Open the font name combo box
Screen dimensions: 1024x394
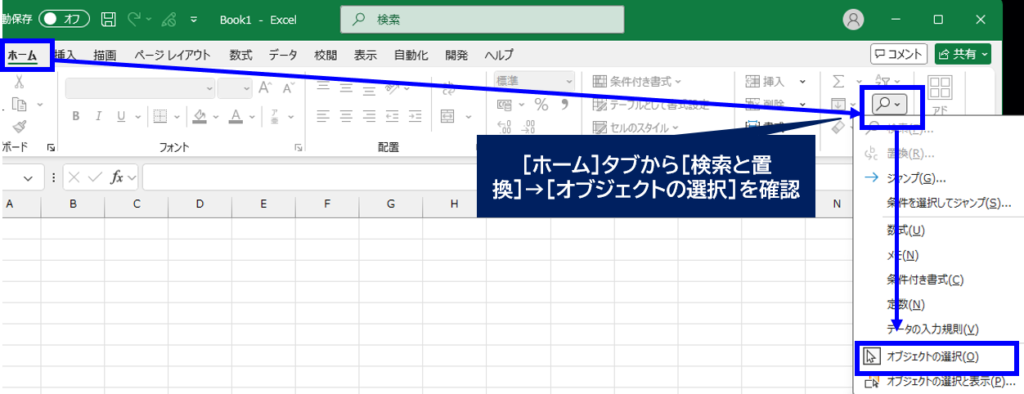click(x=140, y=87)
